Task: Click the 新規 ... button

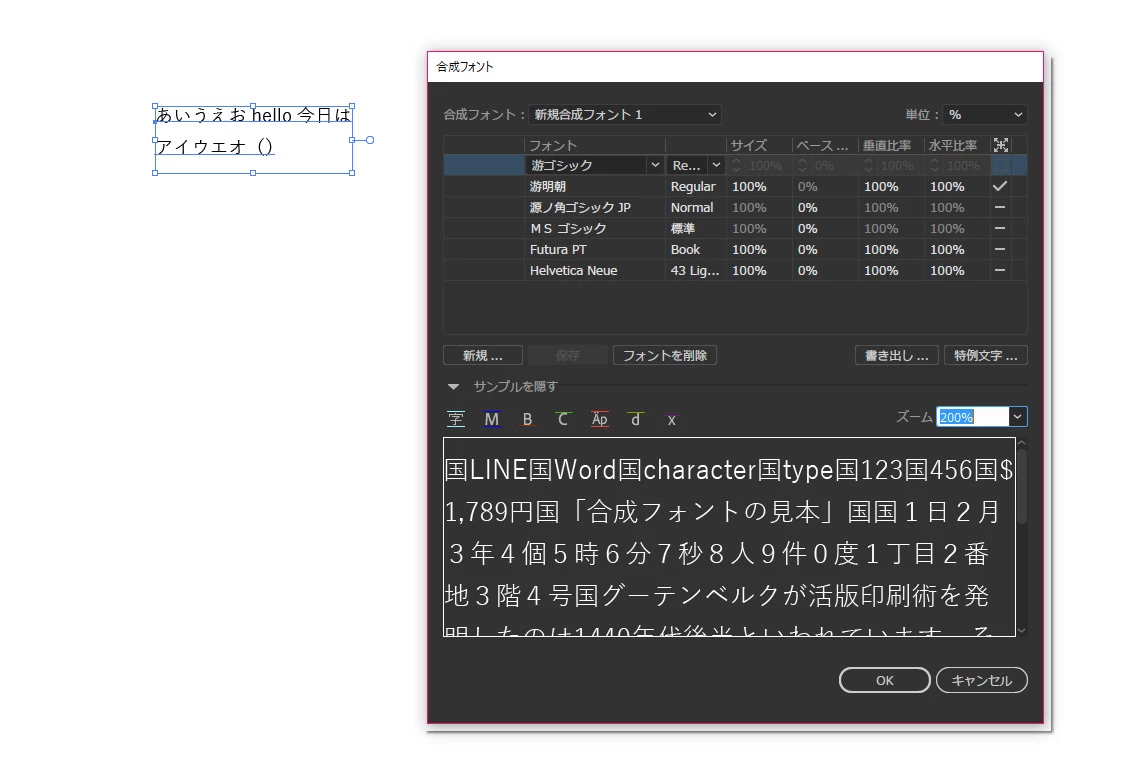Action: pyautogui.click(x=483, y=355)
